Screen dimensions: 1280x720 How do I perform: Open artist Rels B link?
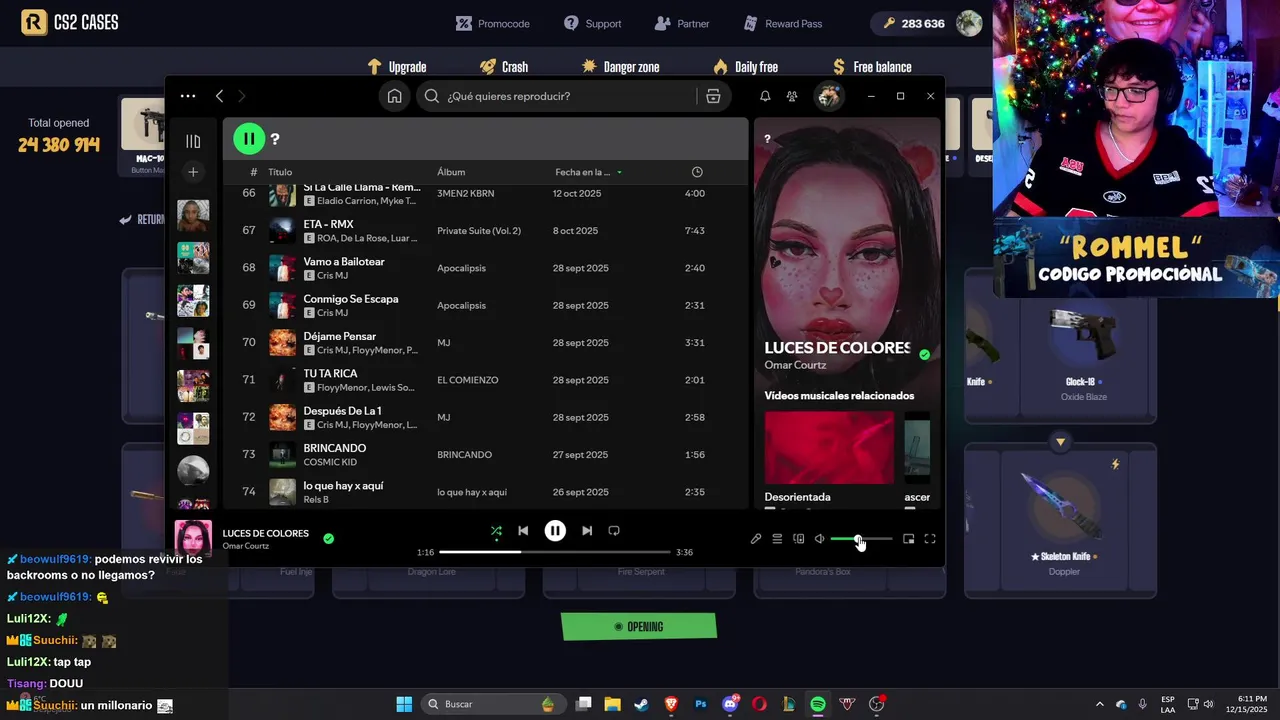pyautogui.click(x=316, y=499)
